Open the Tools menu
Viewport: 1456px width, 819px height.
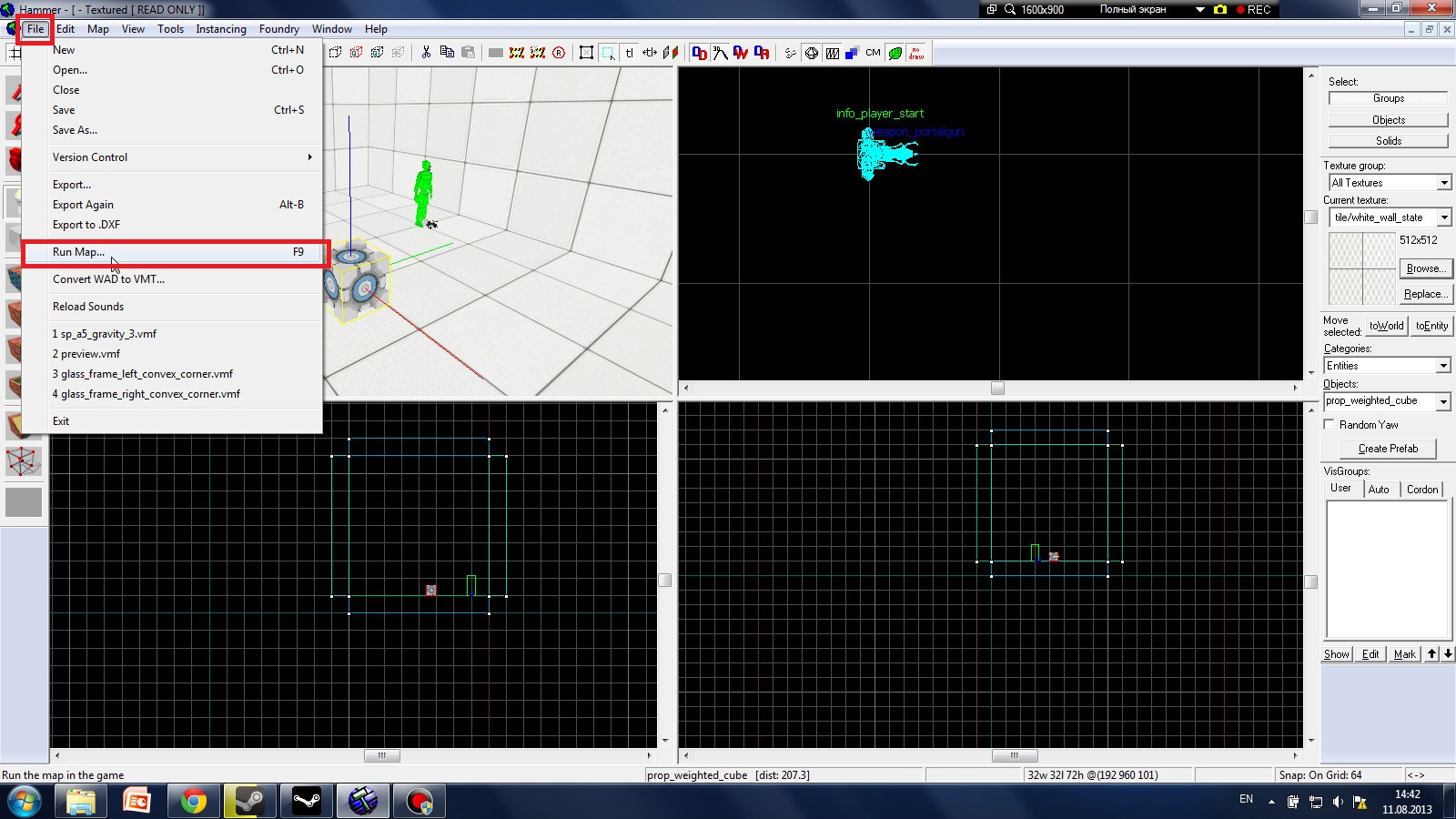170,29
